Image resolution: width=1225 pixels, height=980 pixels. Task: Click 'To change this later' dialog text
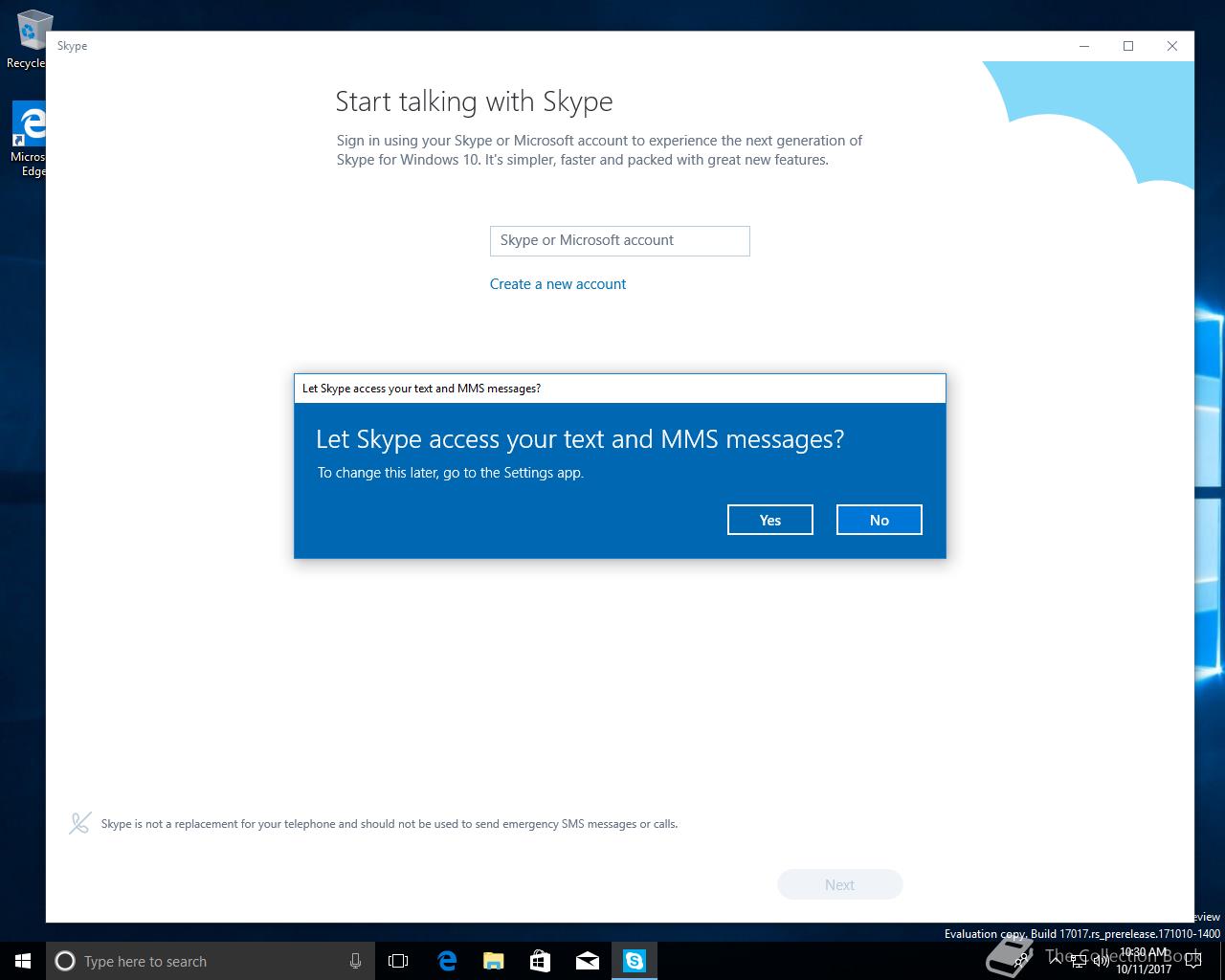click(450, 473)
